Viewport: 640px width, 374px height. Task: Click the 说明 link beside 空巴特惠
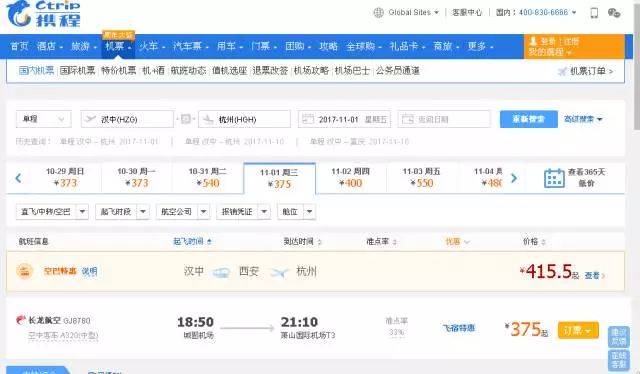(x=89, y=272)
